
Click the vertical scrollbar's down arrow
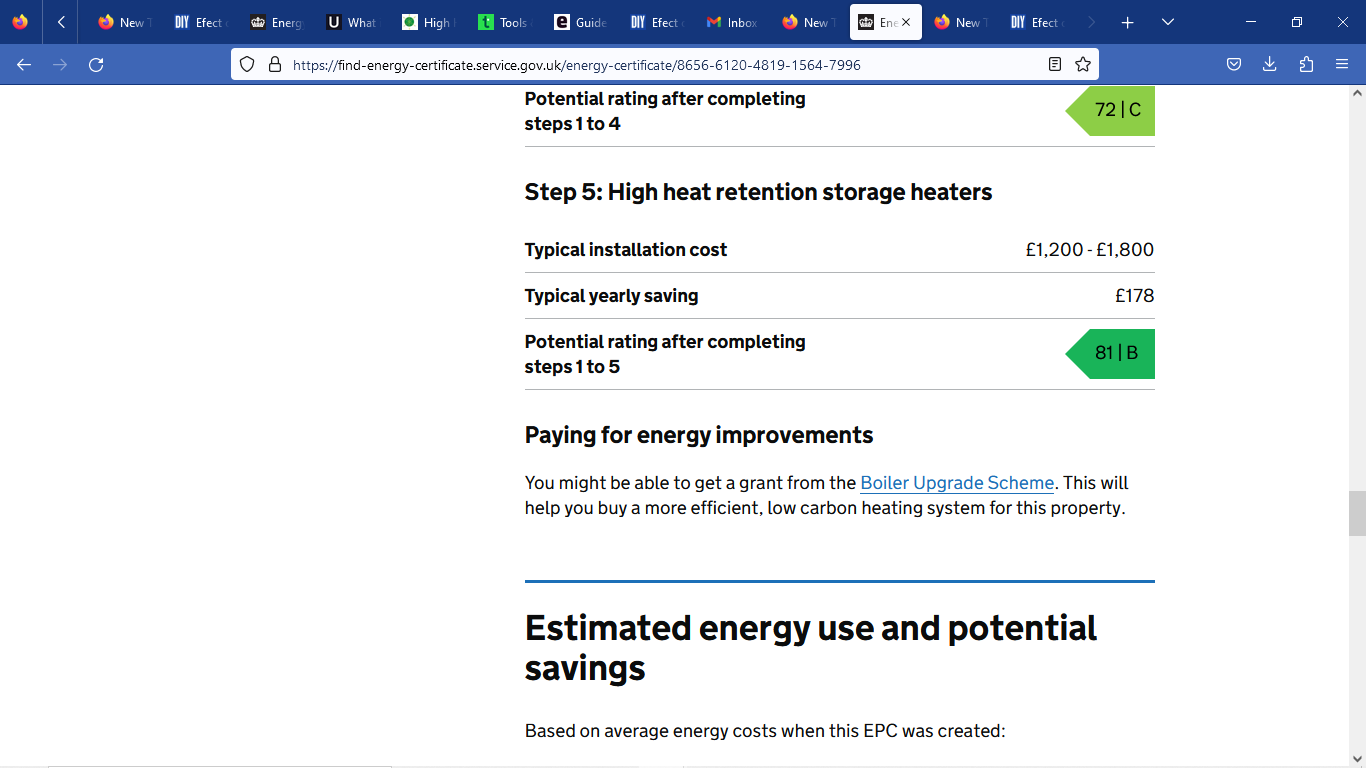1357,758
